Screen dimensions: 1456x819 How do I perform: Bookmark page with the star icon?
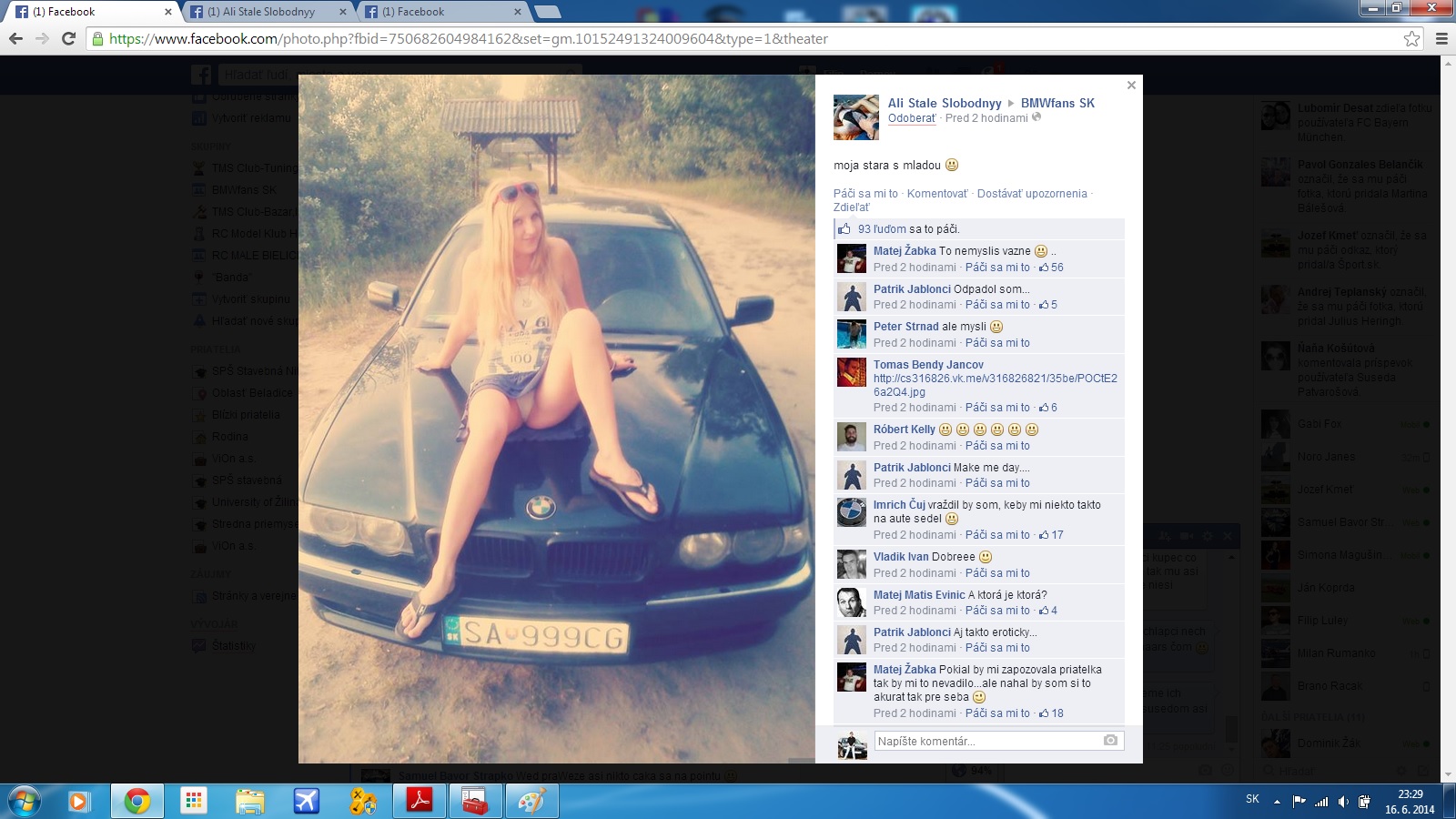1411,39
